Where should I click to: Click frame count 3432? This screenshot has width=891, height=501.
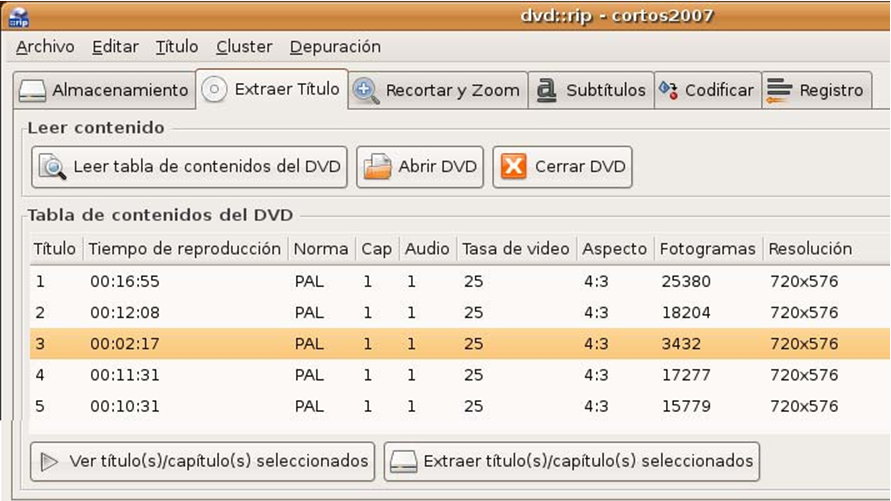[x=681, y=344]
